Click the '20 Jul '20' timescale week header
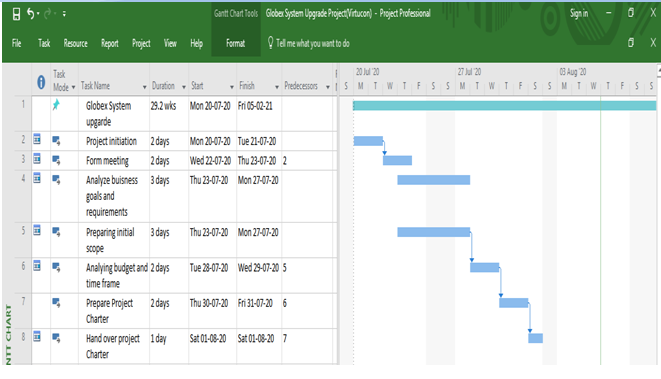661x379 pixels. [367, 72]
